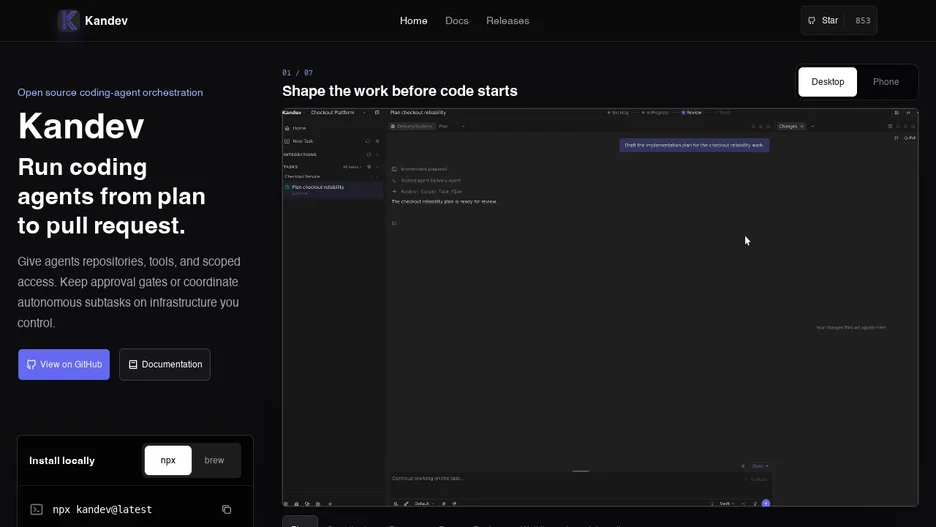This screenshot has height=527, width=936.
Task: Add a new tab beside Plan
Action: [463, 127]
